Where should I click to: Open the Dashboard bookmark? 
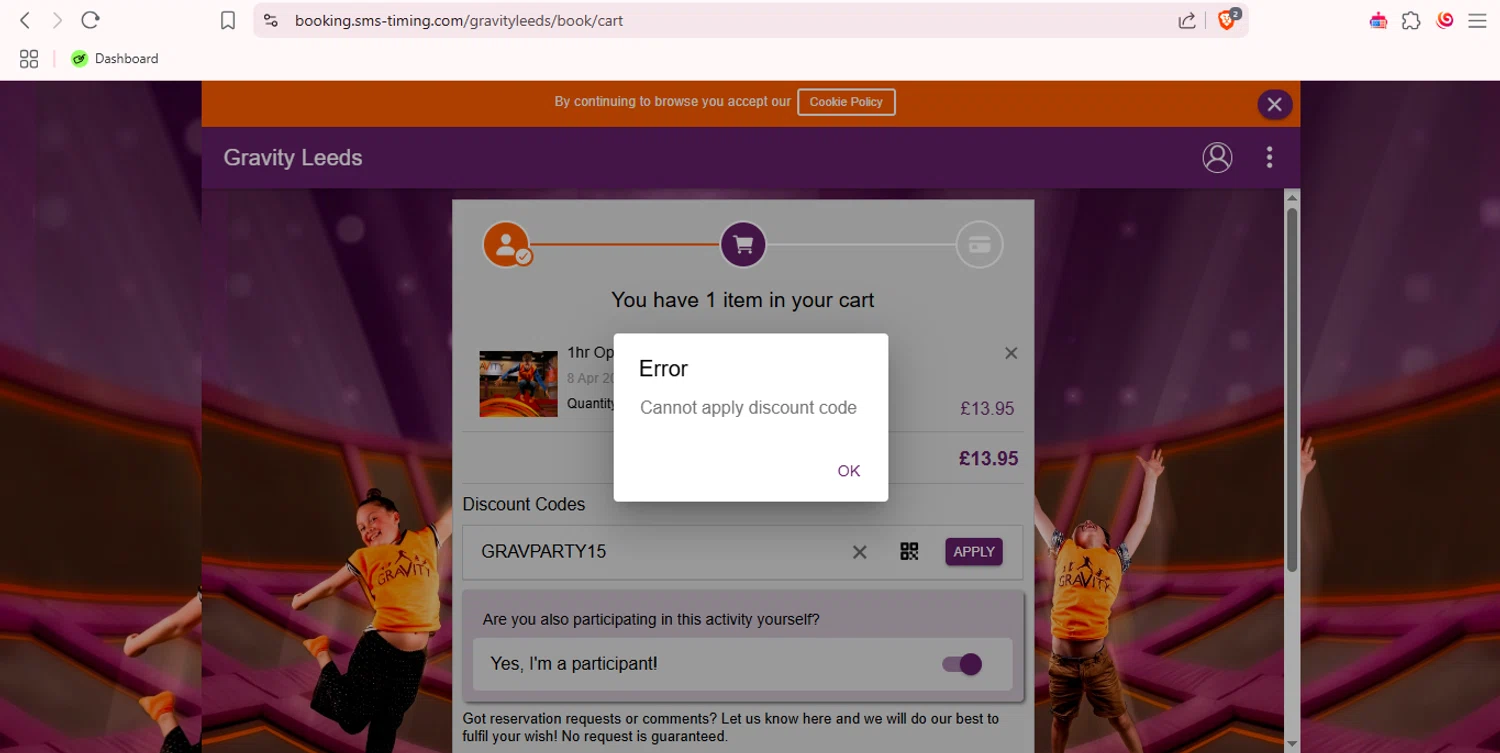click(115, 59)
